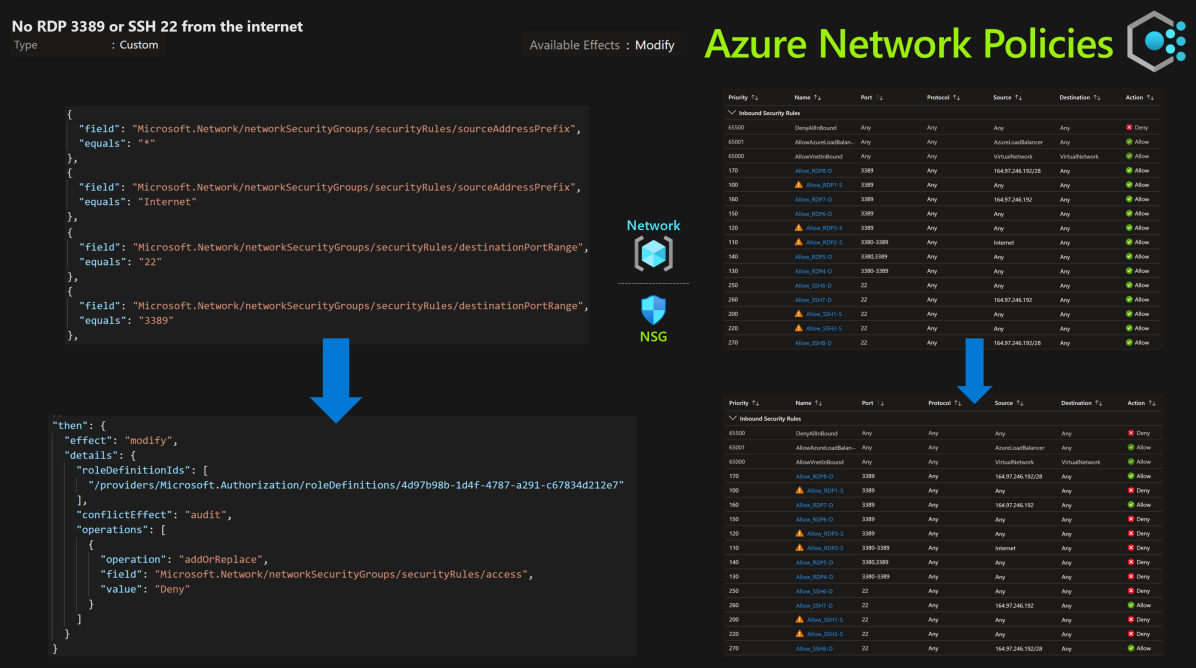Click the Custom type value
1196x668 pixels.
(x=139, y=45)
